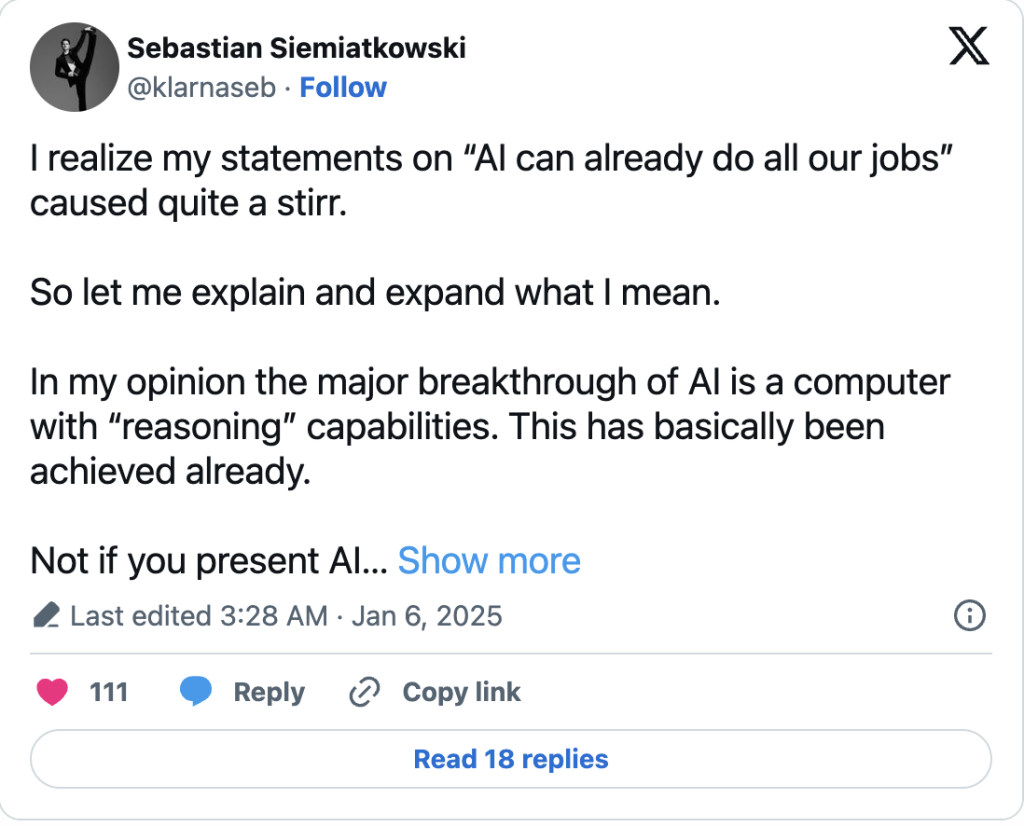
Task: Open the info circle icon
Action: point(970,616)
